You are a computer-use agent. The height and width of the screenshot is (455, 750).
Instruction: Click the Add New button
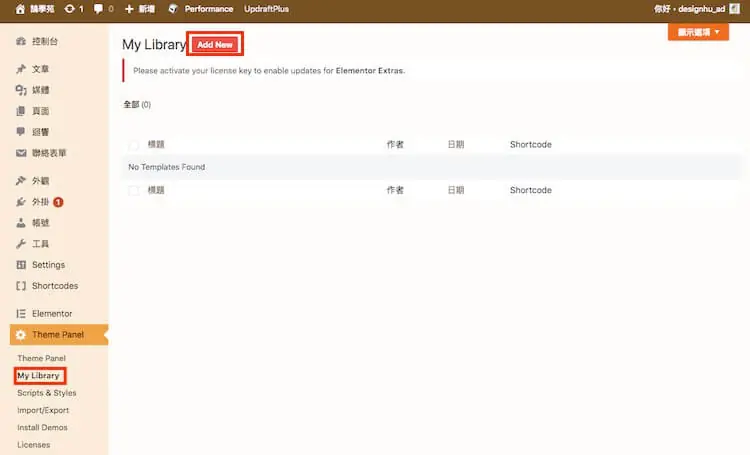pos(215,44)
